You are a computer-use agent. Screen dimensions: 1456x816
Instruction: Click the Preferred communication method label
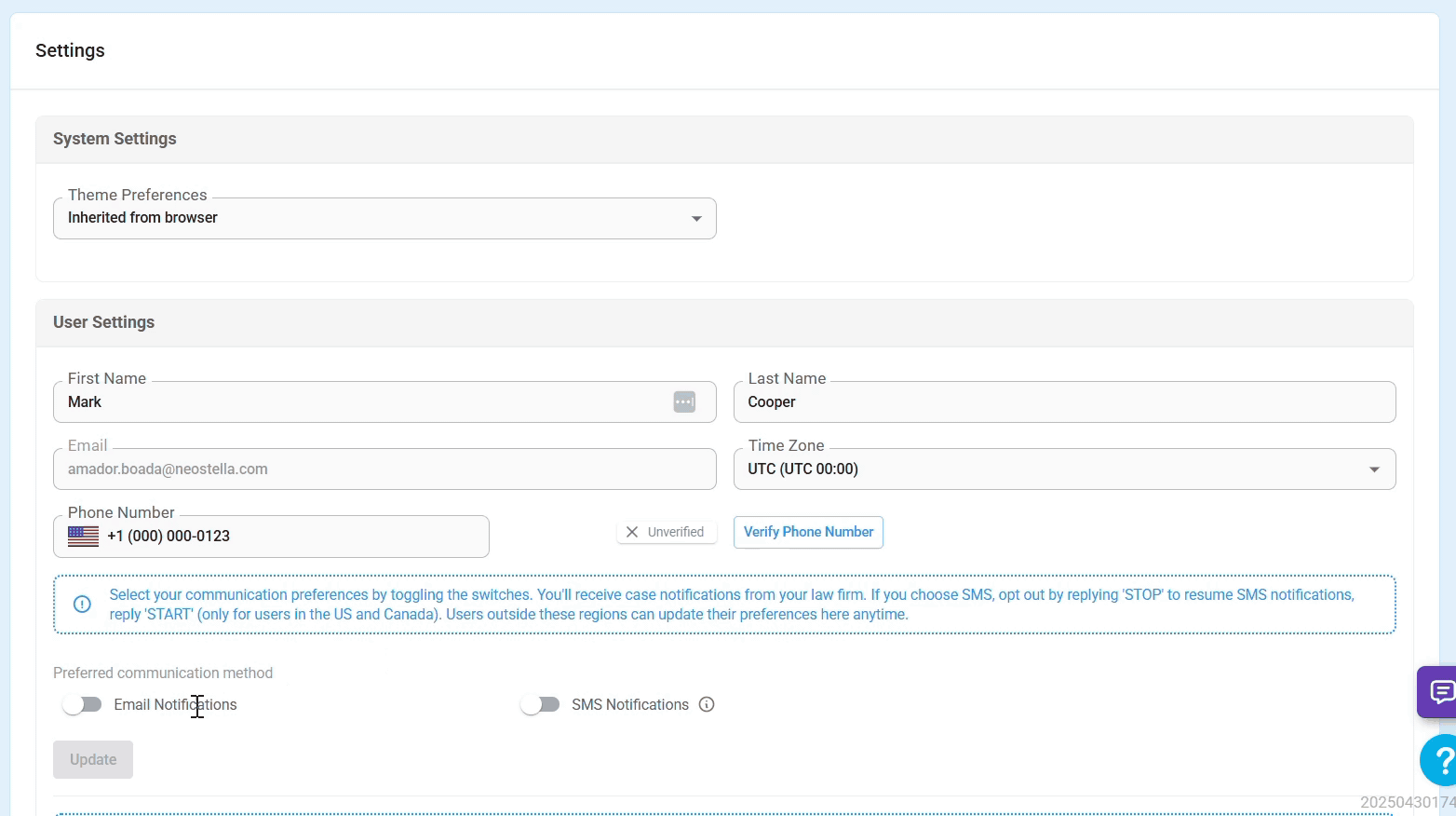tap(163, 673)
